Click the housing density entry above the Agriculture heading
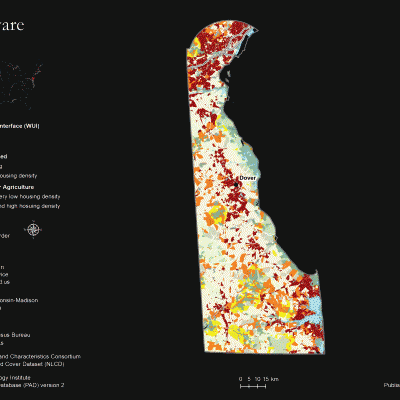Screen dimensions: 400x400 pyautogui.click(x=19, y=176)
